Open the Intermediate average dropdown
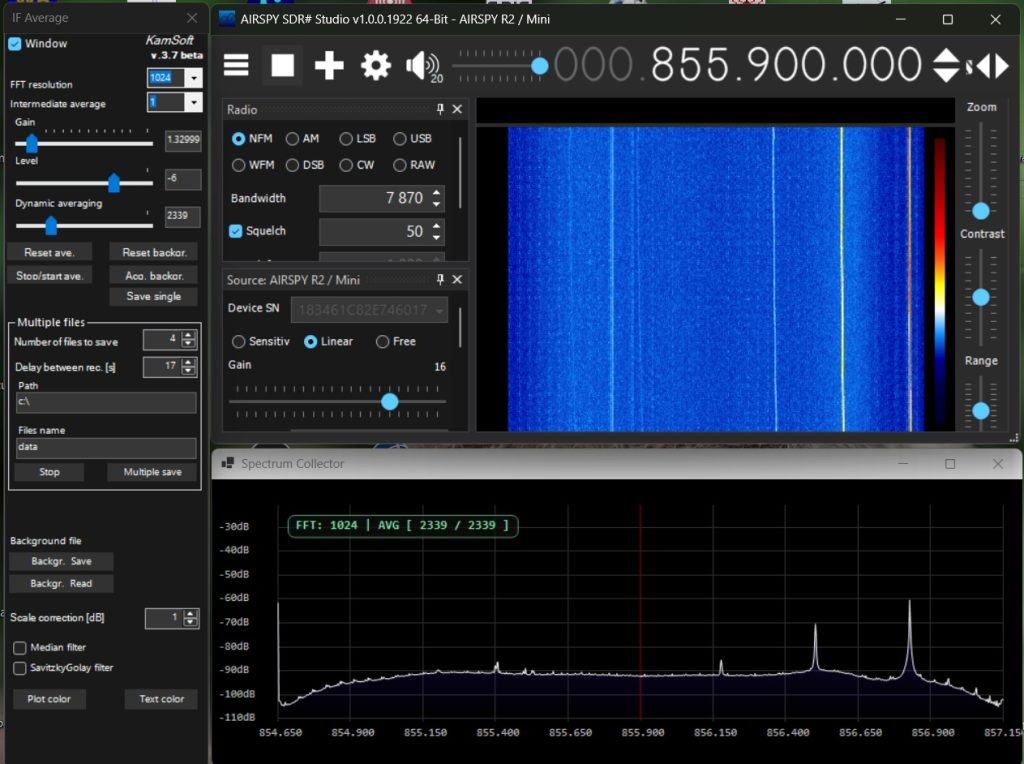1024x764 pixels. pyautogui.click(x=193, y=103)
